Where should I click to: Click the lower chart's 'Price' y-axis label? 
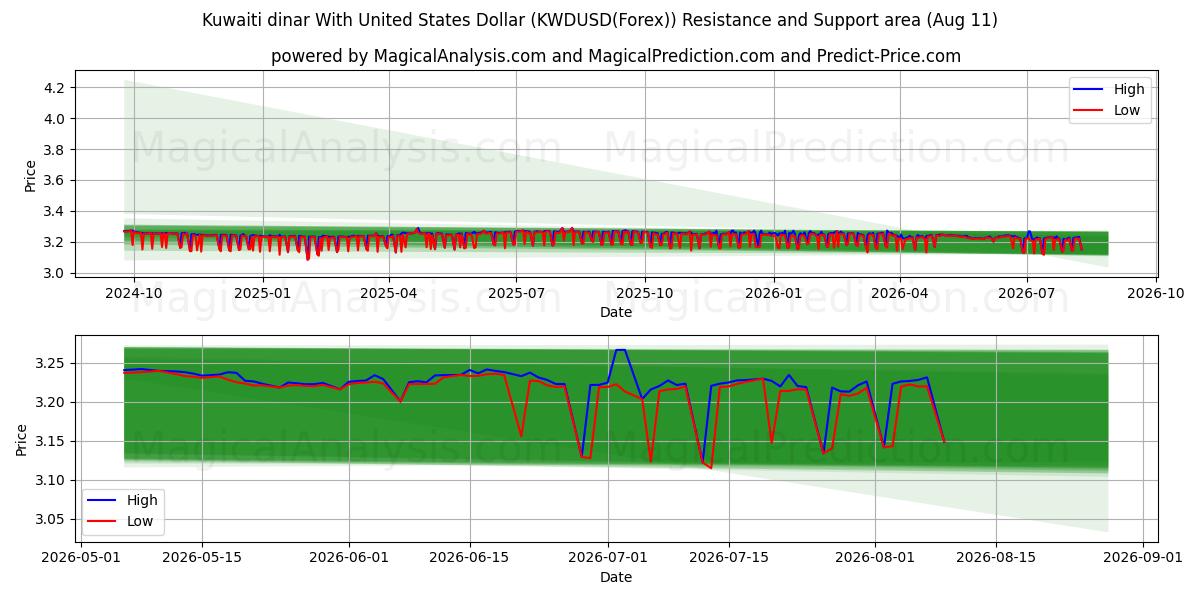click(x=22, y=440)
